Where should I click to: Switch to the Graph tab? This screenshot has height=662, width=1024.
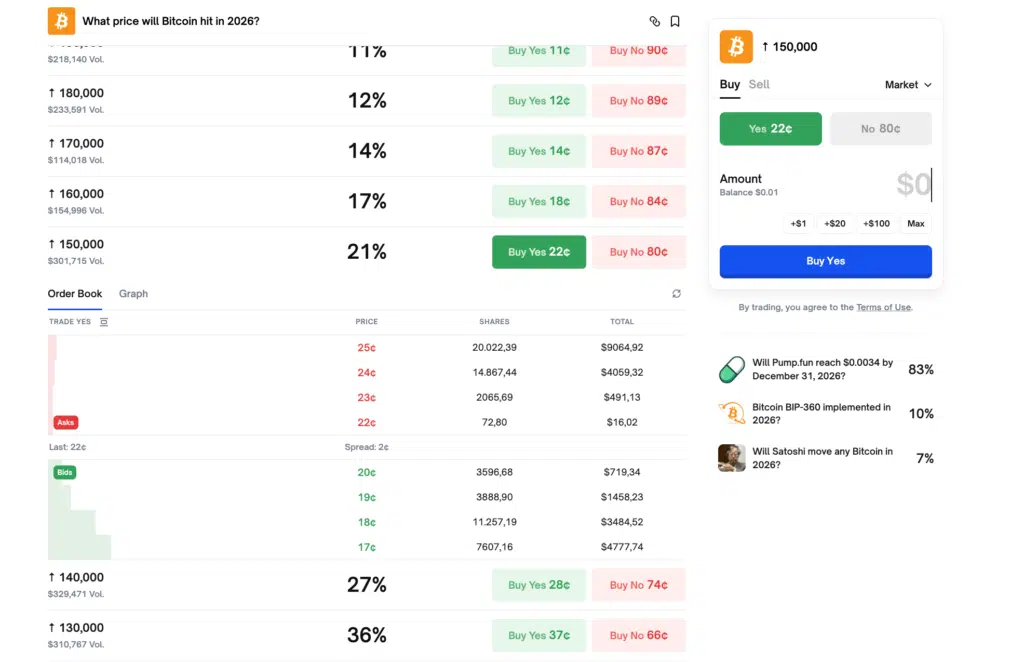133,294
